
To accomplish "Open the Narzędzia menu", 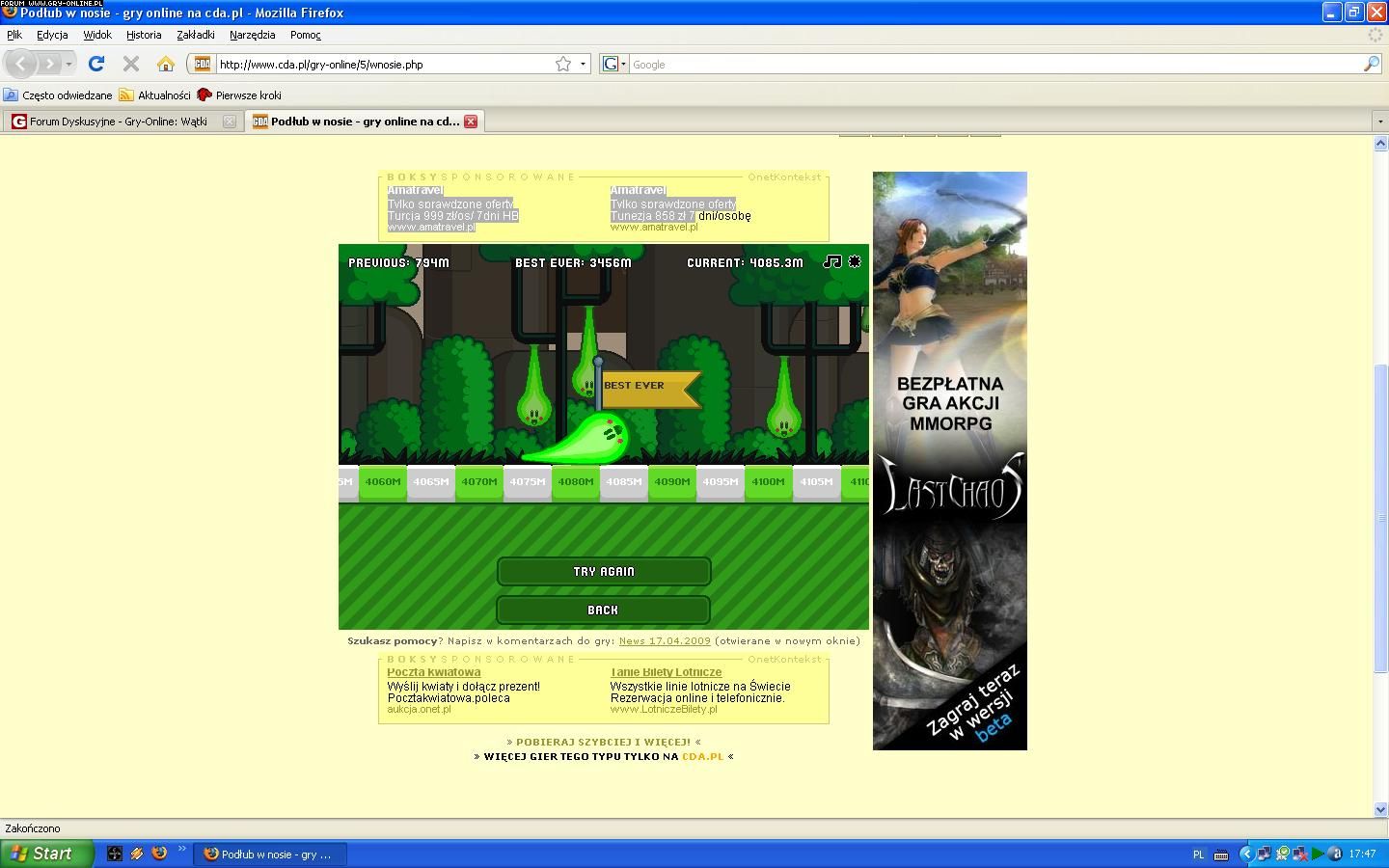I will [253, 35].
